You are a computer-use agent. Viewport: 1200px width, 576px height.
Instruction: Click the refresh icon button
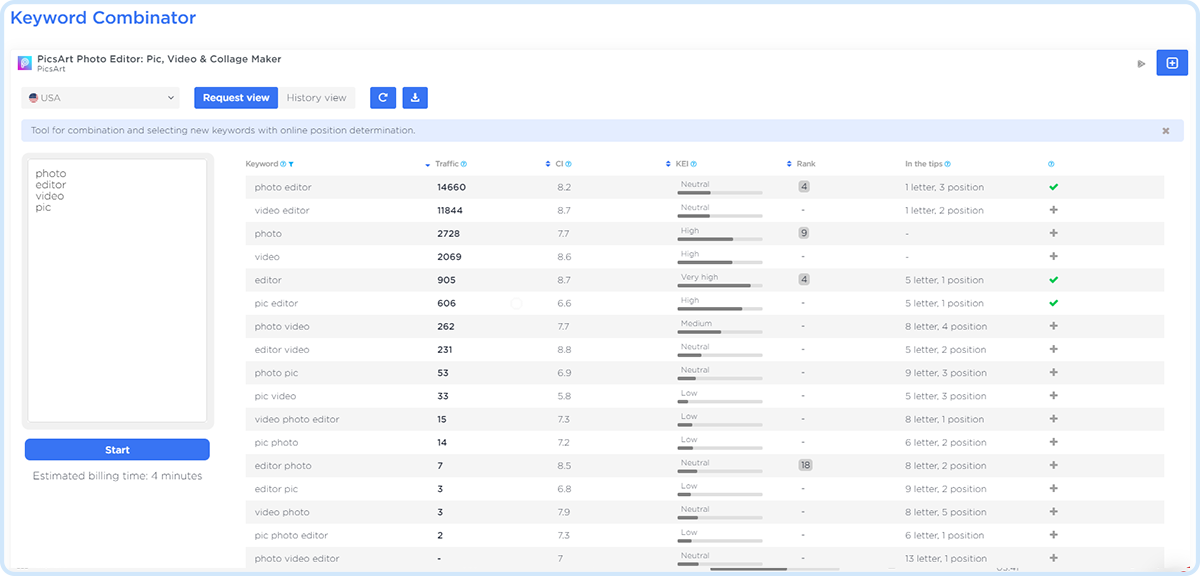pos(382,98)
